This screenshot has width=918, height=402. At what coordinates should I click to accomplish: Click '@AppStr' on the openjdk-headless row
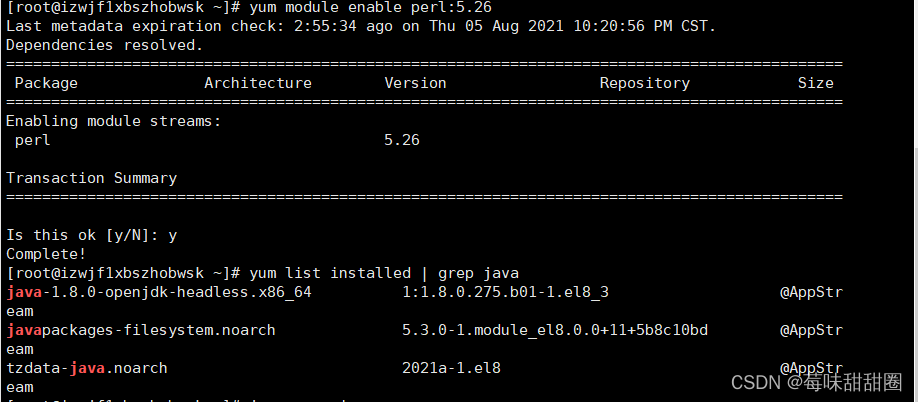[811, 293]
